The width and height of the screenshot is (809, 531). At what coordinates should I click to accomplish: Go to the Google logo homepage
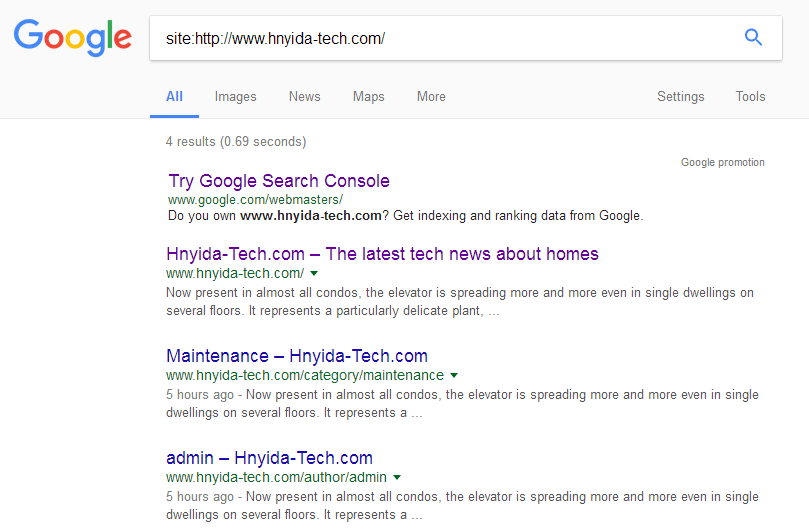(x=73, y=38)
